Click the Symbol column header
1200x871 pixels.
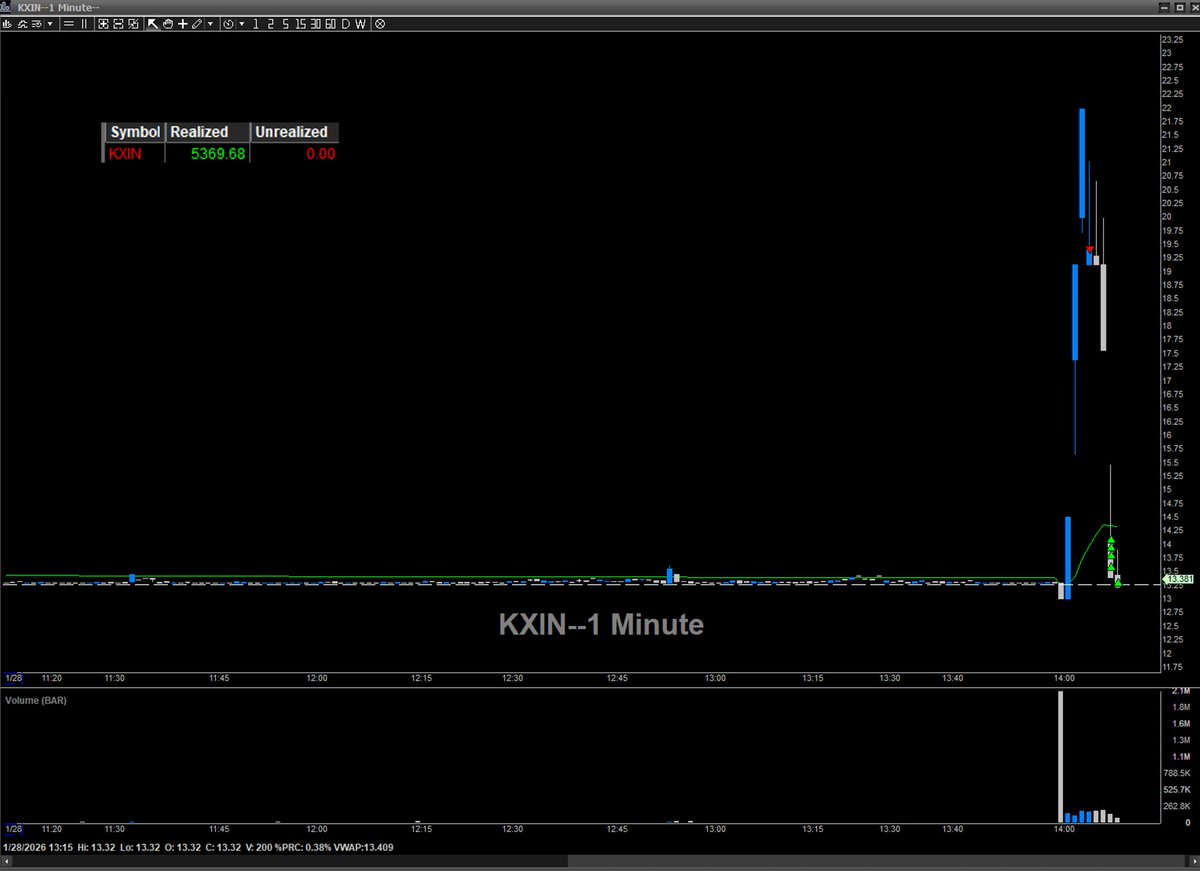coord(135,132)
